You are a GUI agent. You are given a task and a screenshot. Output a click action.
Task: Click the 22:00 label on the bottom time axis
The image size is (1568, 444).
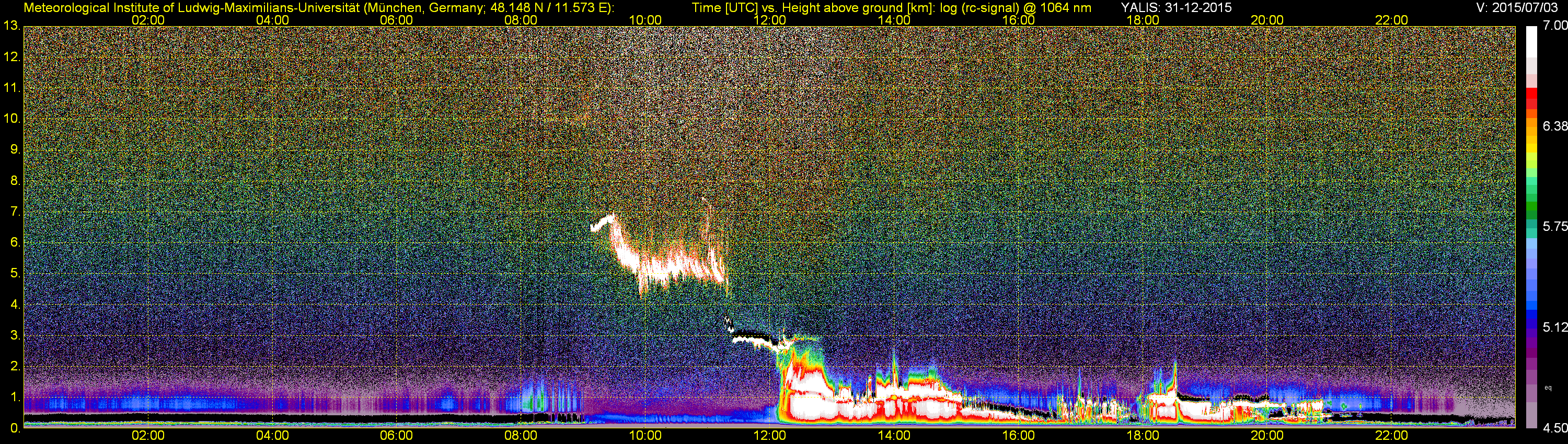click(1391, 436)
